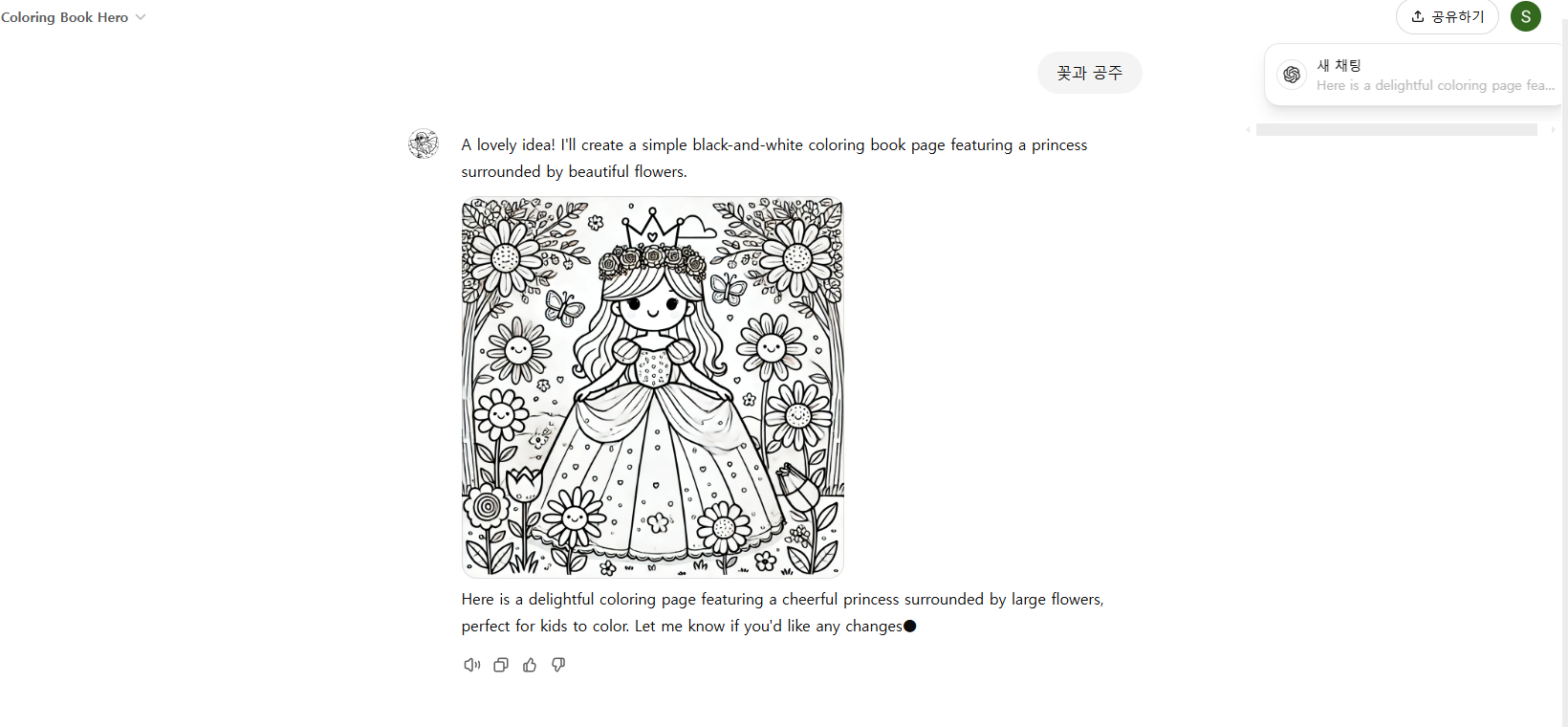Click the ChatGPT logo in the 새 채팅 notification

(x=1292, y=75)
